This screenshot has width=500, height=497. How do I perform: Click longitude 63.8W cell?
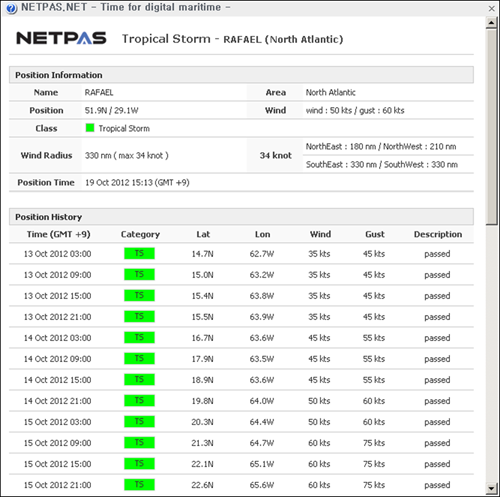click(x=262, y=296)
